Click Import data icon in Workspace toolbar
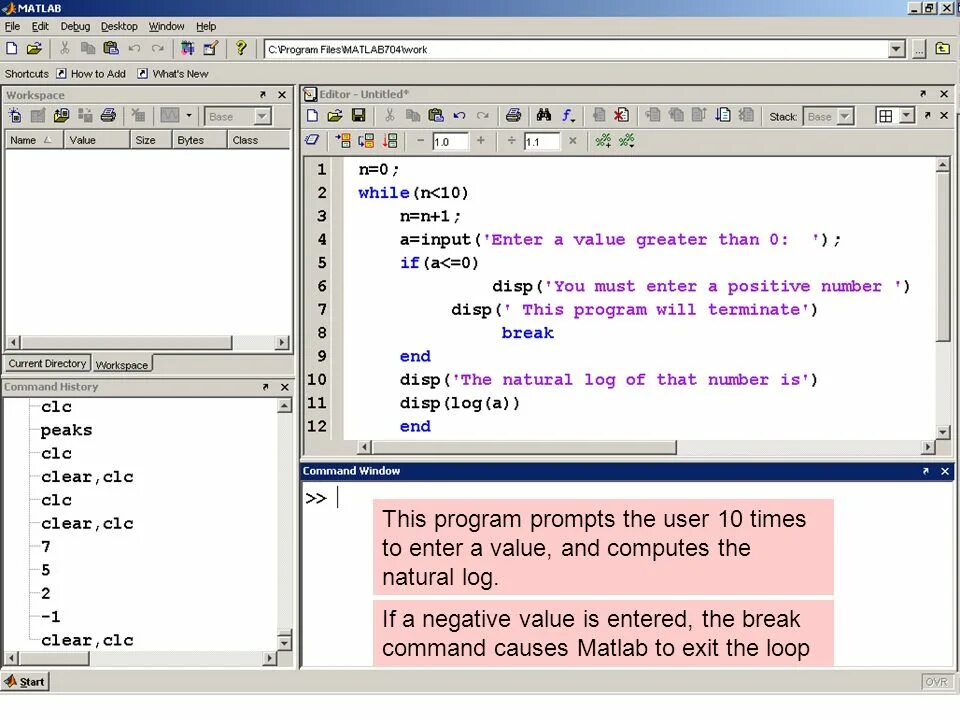 tap(61, 115)
